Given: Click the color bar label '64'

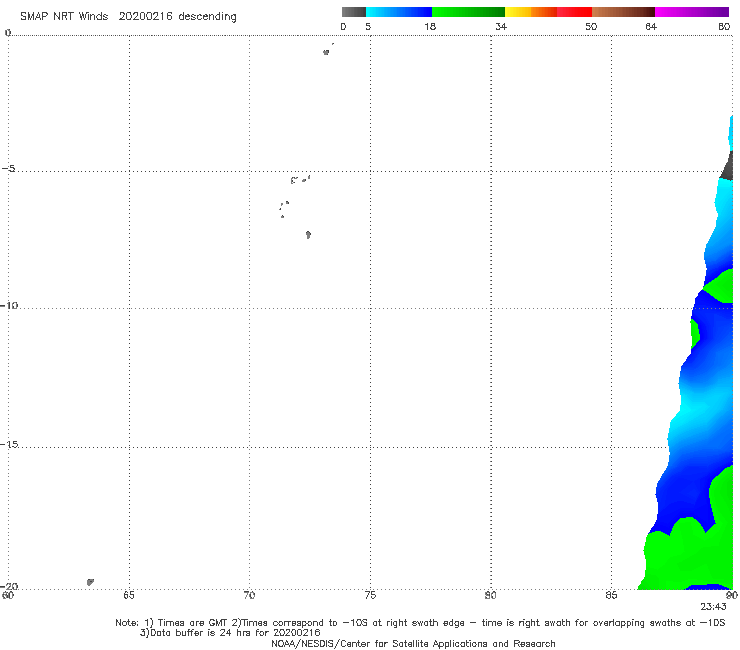Looking at the screenshot, I should 651,27.
